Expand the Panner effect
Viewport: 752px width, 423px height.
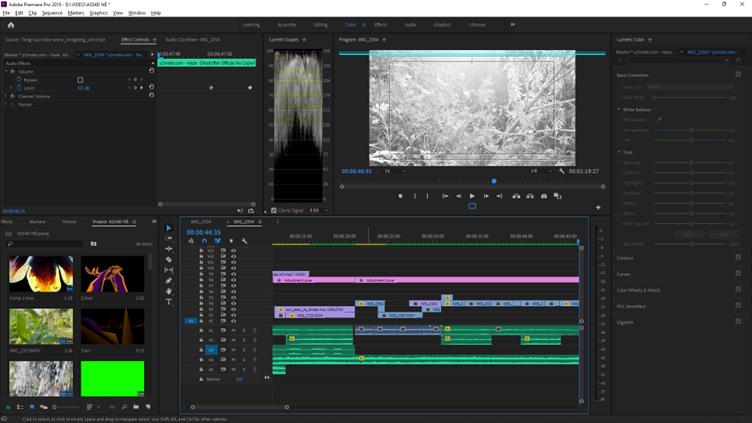[6, 105]
